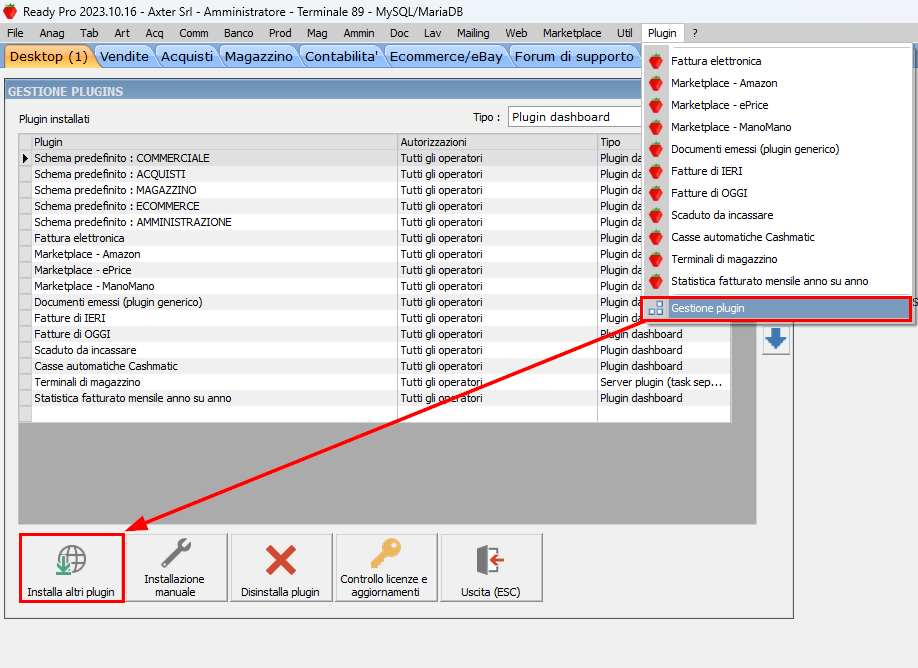Click strawberry icon for Statistica fatturato mensile entry
The width and height of the screenshot is (918, 668).
coord(656,282)
